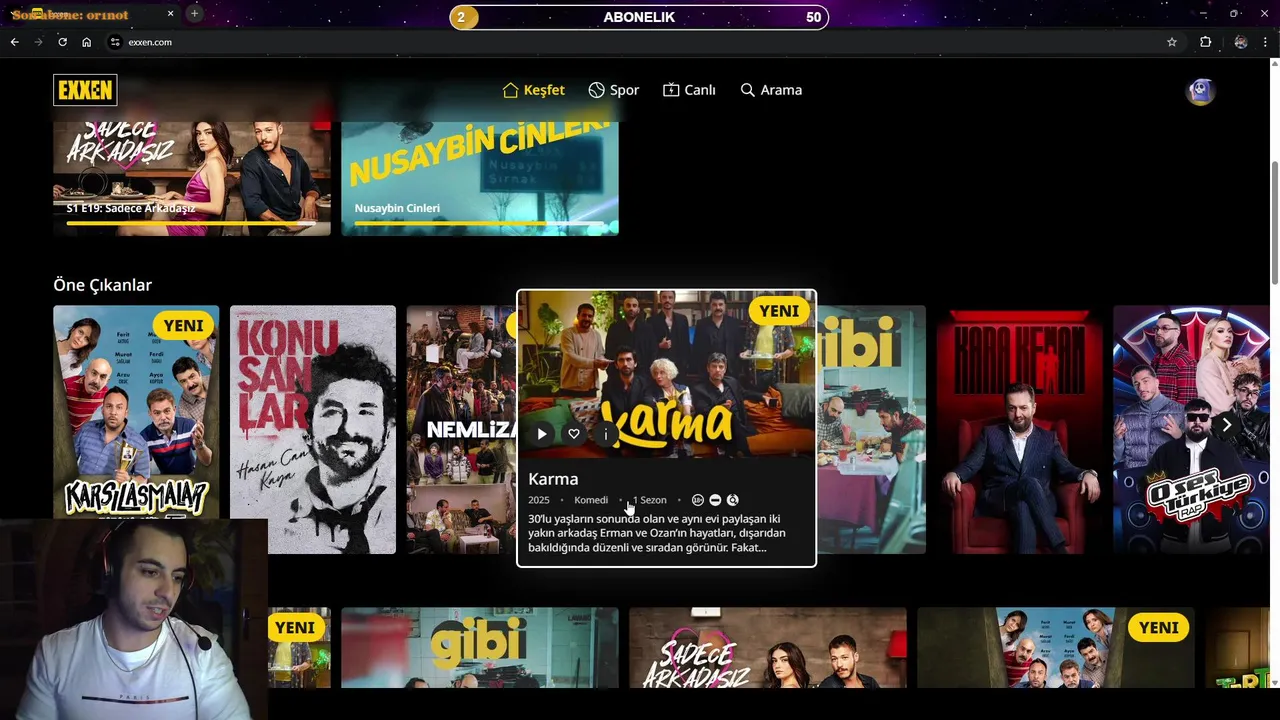Bookmark this page with star

[x=1172, y=42]
